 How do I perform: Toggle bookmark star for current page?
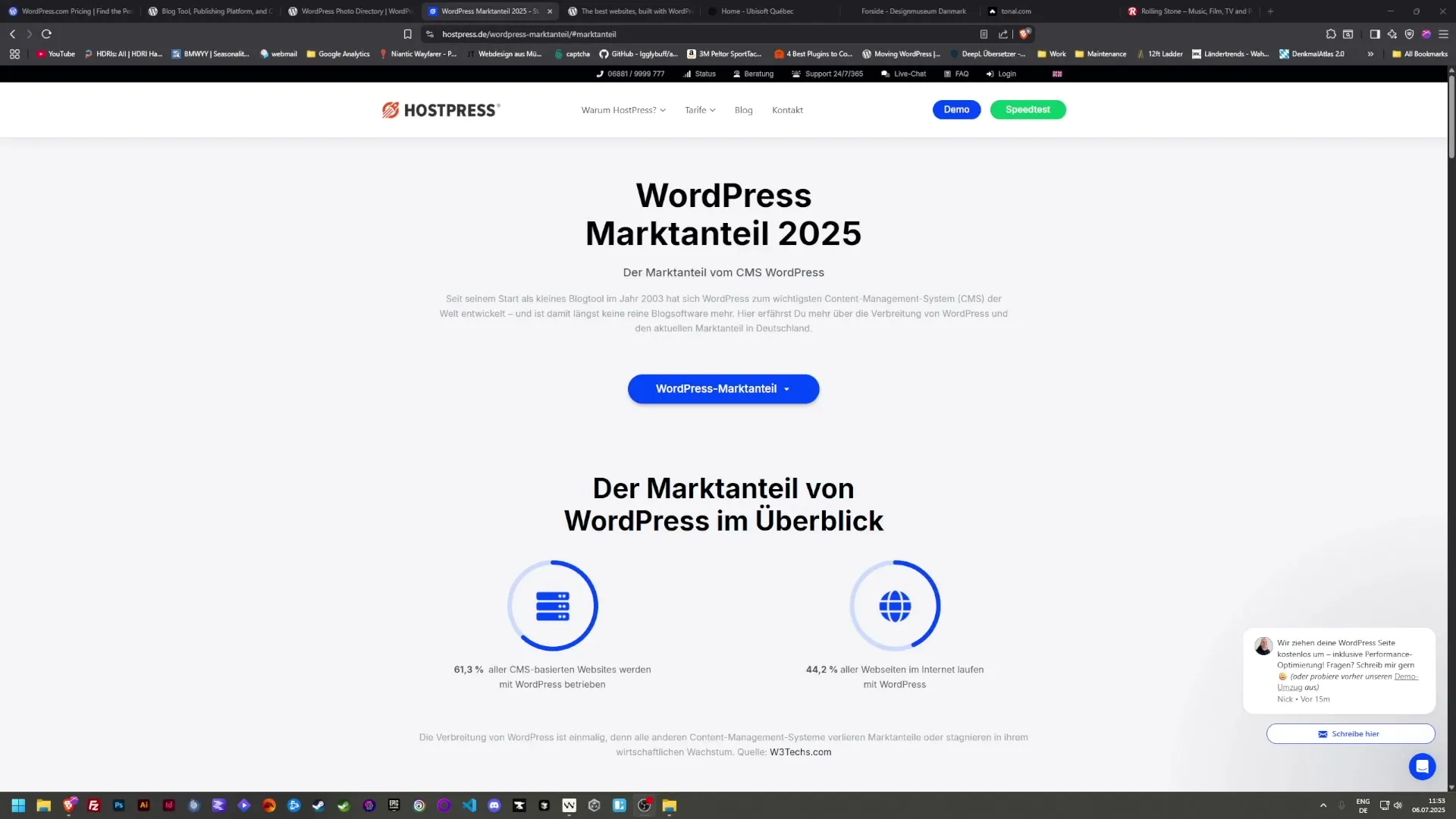pyautogui.click(x=407, y=34)
